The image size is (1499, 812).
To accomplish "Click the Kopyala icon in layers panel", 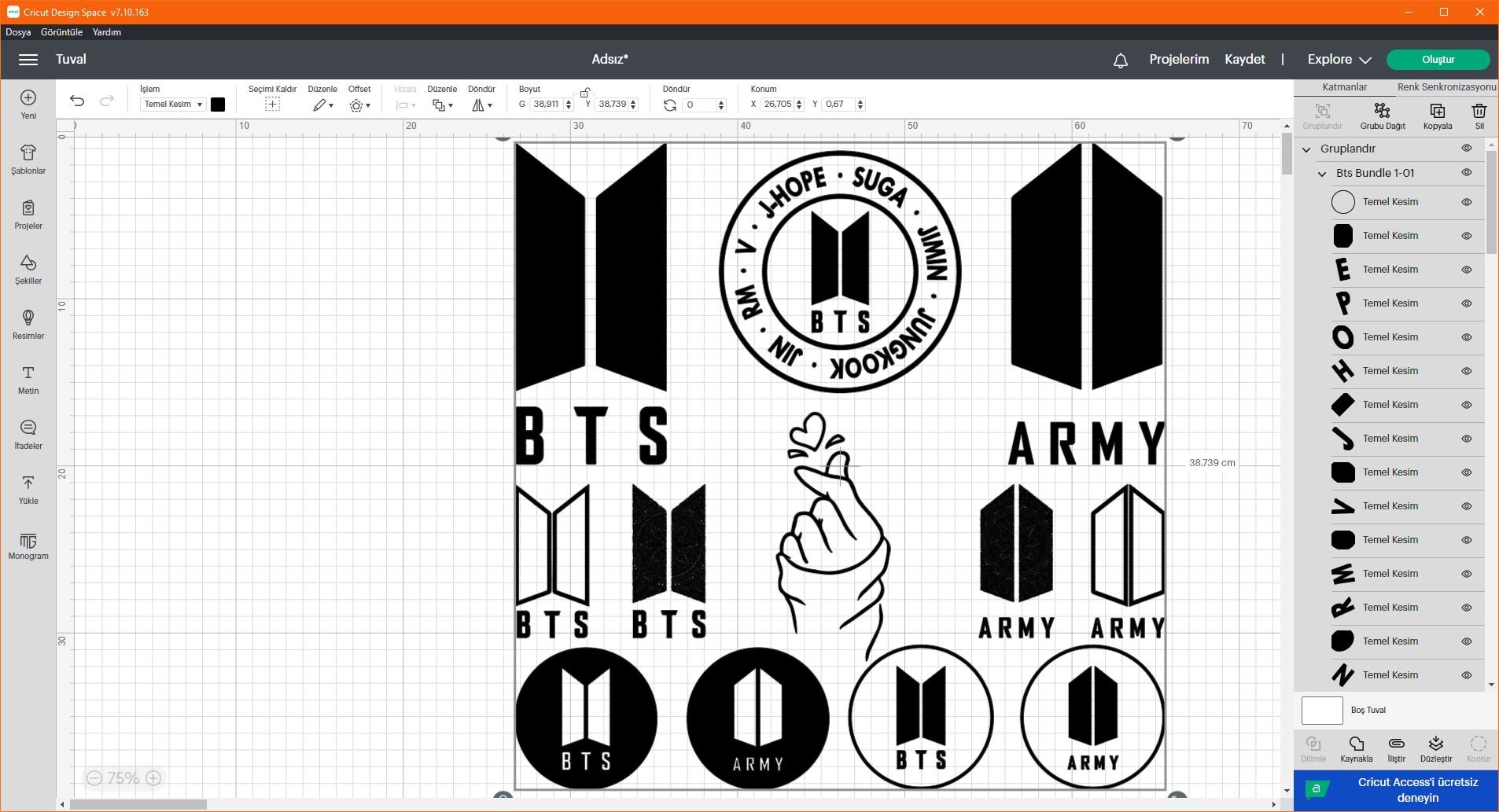I will tap(1438, 115).
